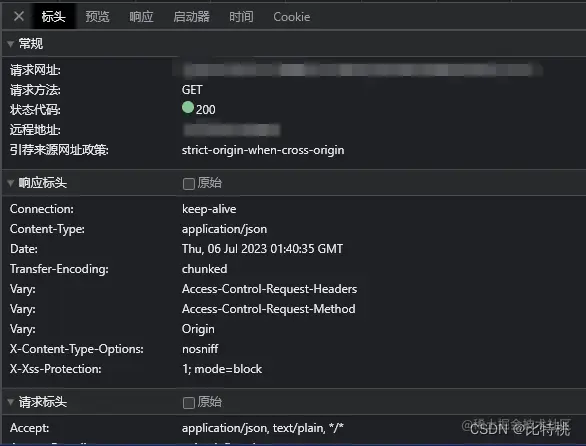The height and width of the screenshot is (446, 586).
Task: Click Access-Control-Request-Headers Vary value
Action: [x=269, y=289]
